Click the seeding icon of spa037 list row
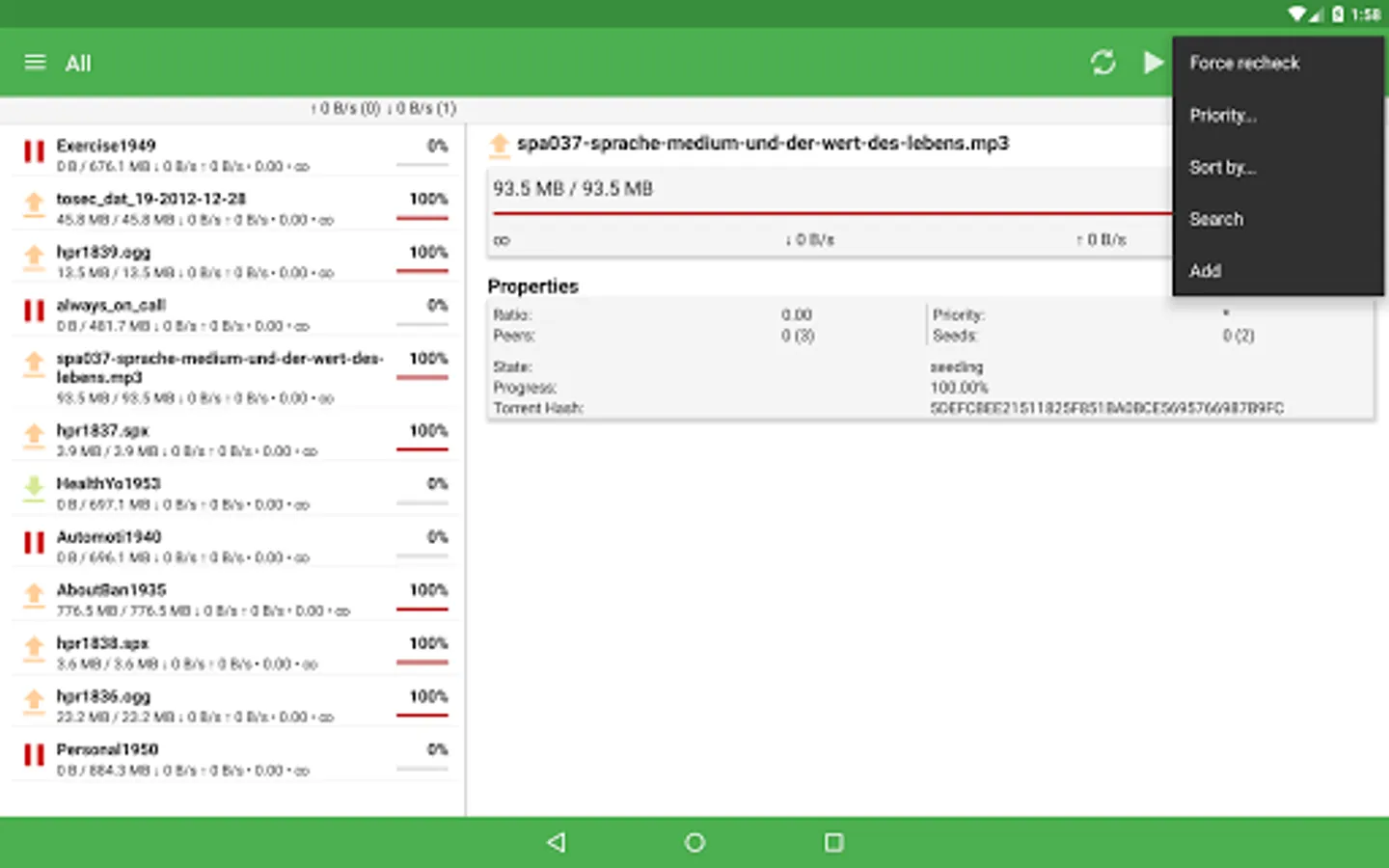The width and height of the screenshot is (1389, 868). (x=34, y=365)
